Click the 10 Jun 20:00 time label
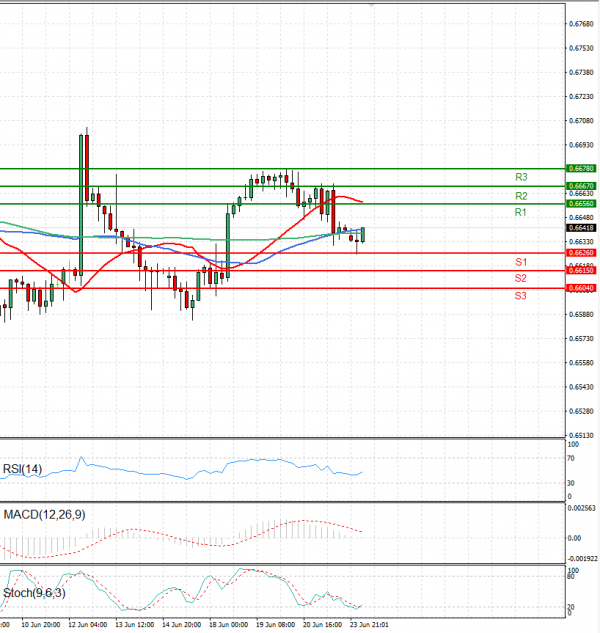 click(x=40, y=625)
